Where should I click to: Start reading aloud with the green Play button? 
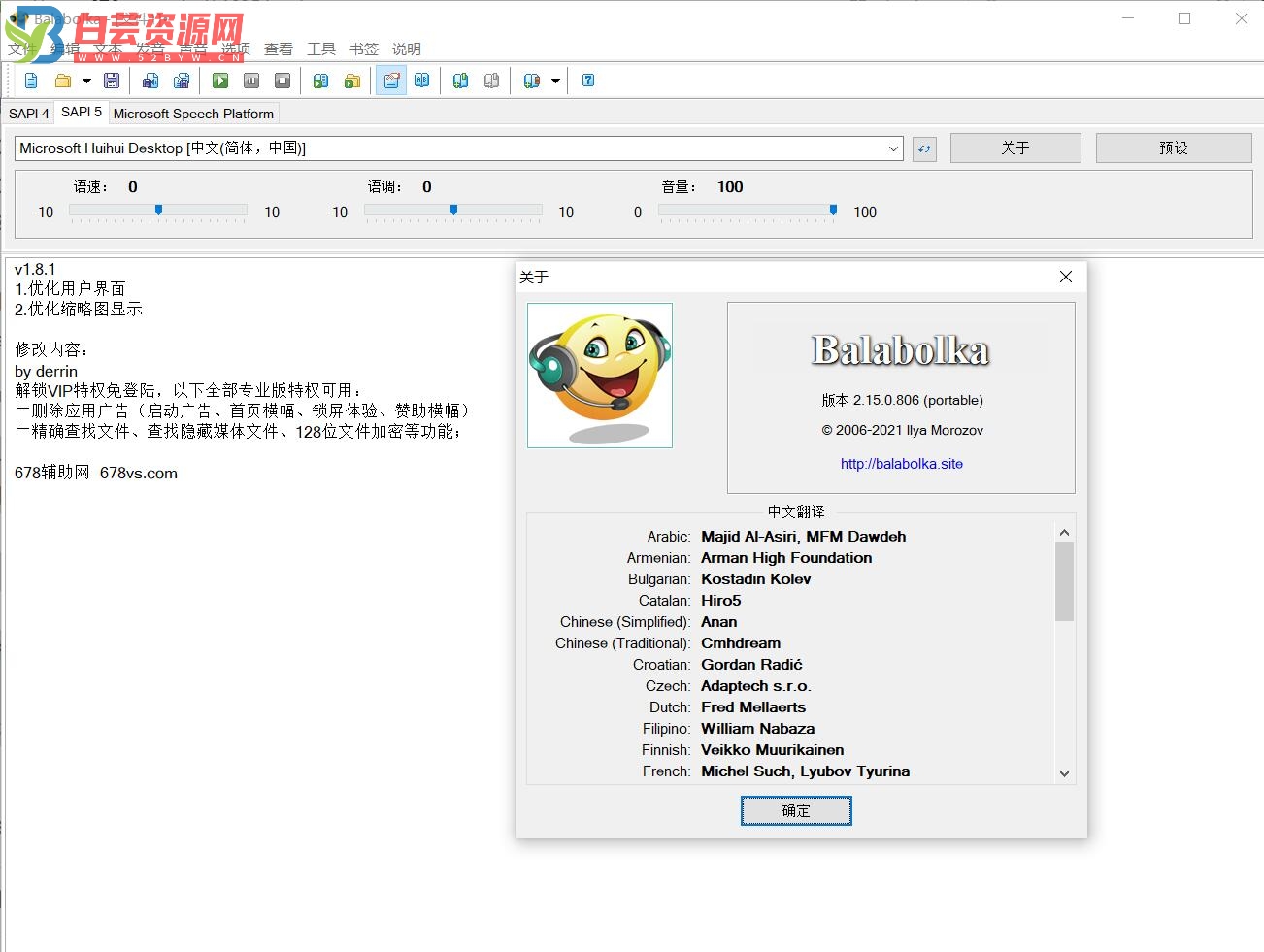(x=220, y=81)
